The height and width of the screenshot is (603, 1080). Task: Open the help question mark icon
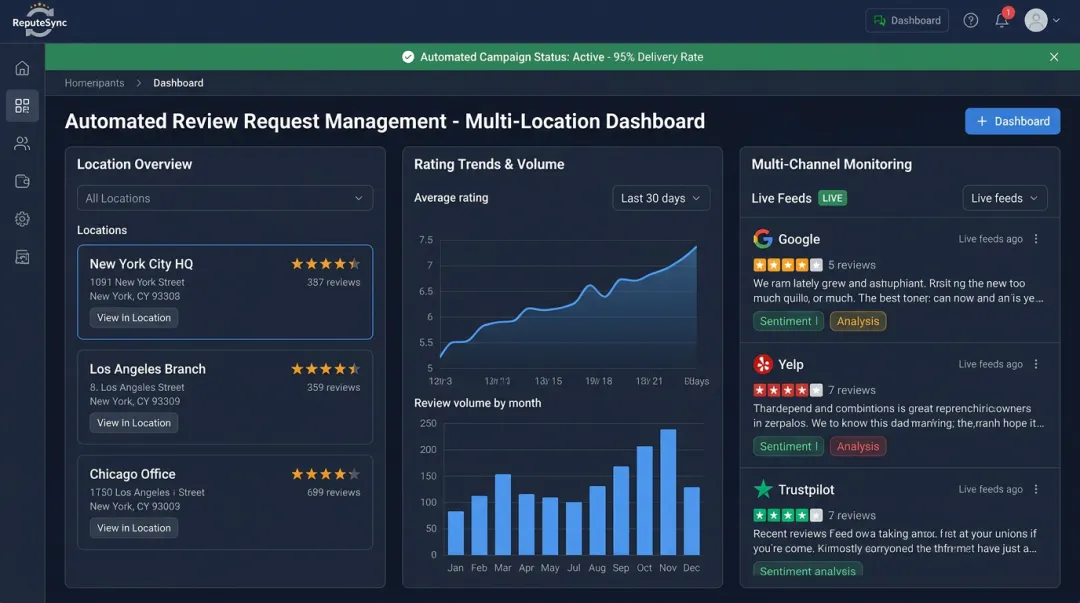(x=970, y=21)
